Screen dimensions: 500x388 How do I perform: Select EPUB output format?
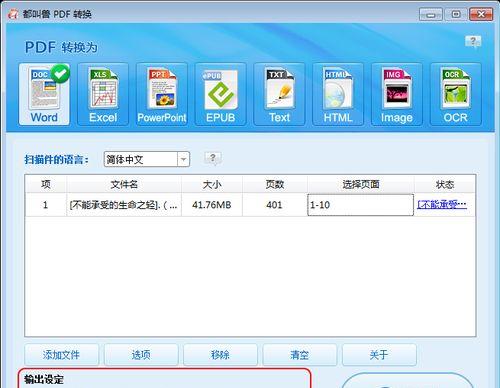click(220, 94)
